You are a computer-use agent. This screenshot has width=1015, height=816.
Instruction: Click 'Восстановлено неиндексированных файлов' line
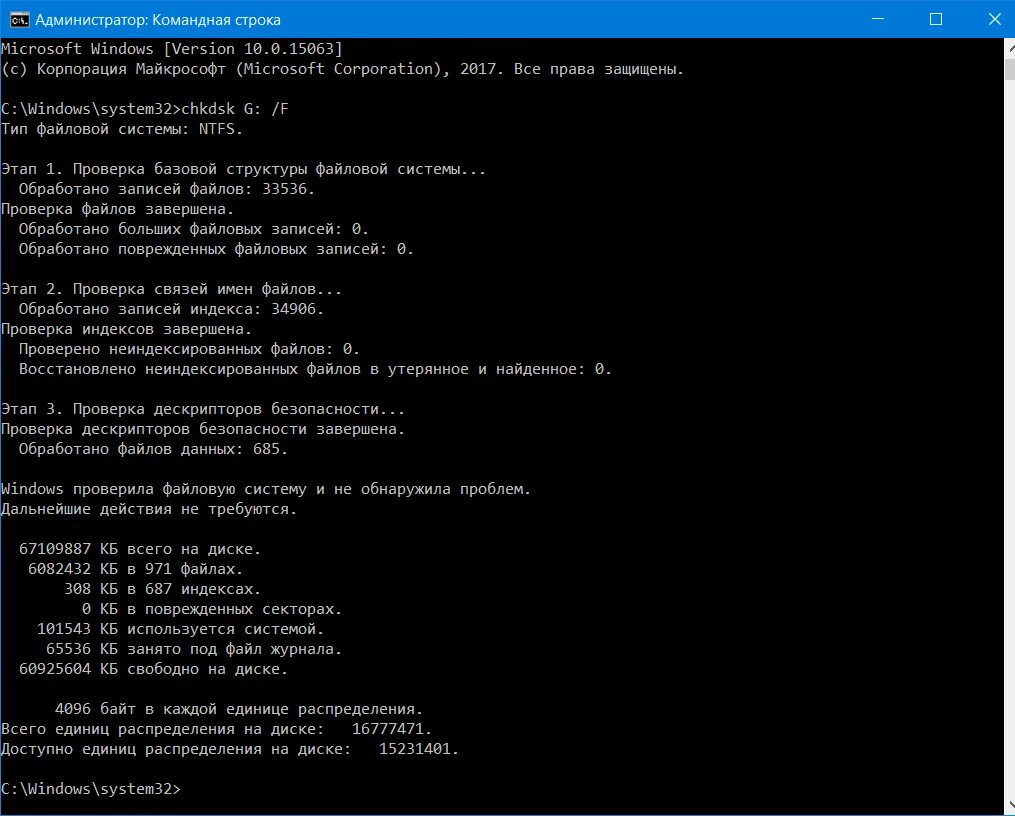pos(315,369)
